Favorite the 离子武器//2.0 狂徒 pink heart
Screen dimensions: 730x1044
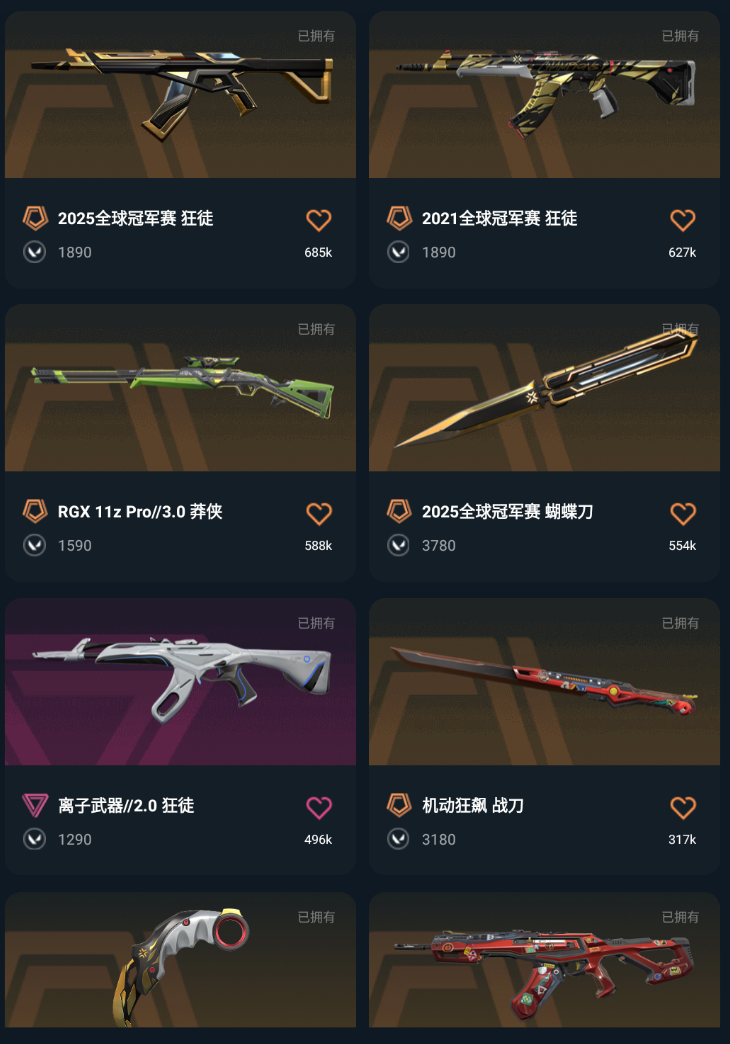pyautogui.click(x=318, y=807)
